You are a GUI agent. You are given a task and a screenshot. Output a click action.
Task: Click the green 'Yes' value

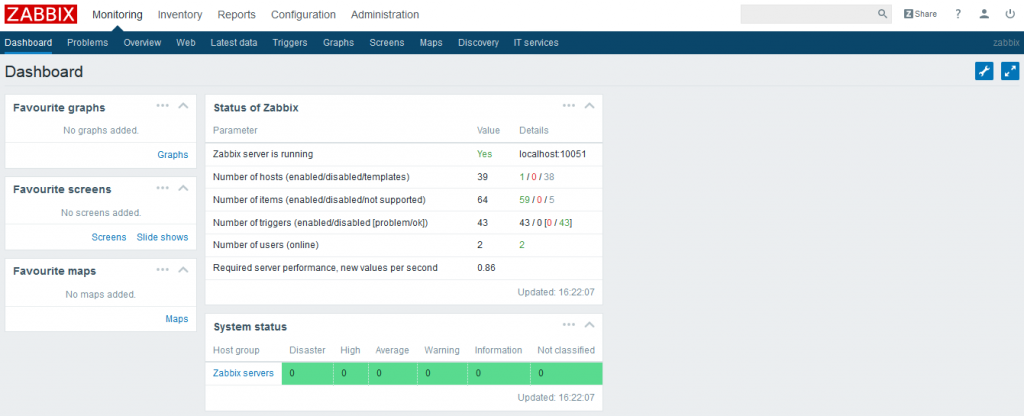pos(484,154)
